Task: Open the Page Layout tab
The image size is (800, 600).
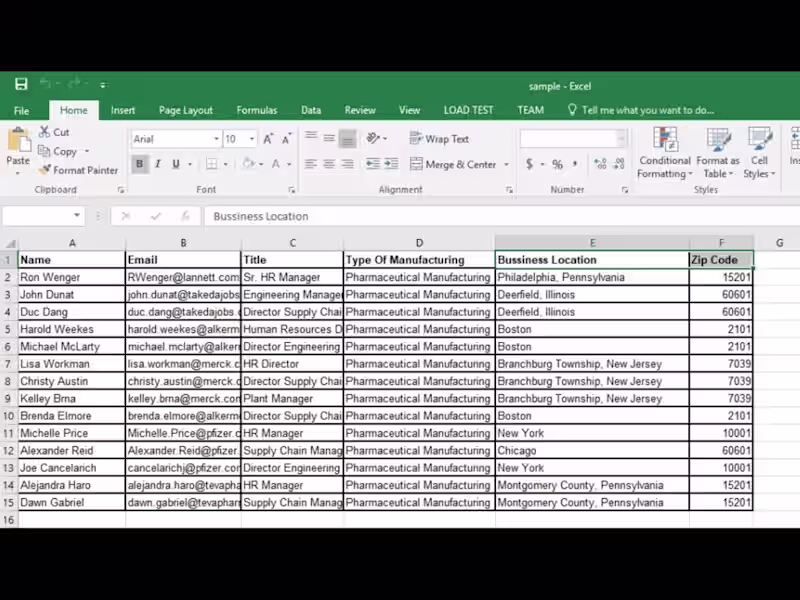Action: click(x=186, y=110)
